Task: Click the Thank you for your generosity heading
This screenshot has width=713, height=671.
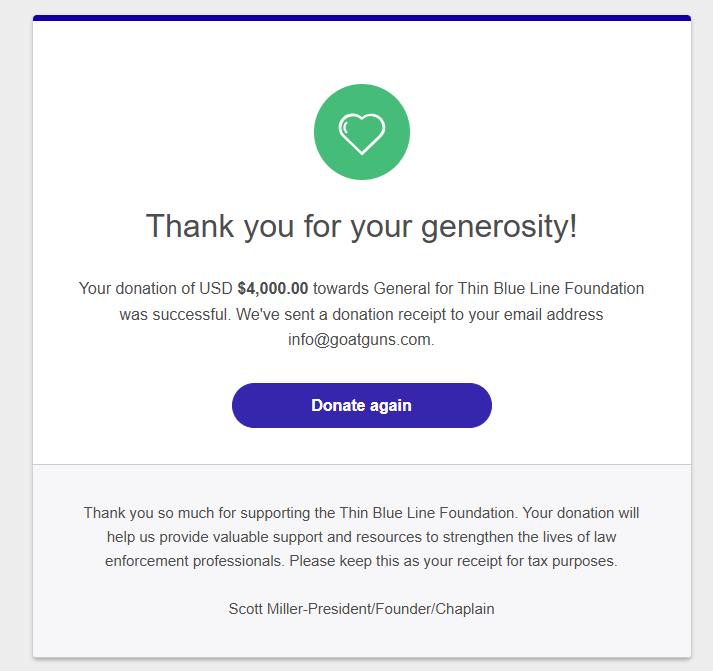Action: (x=362, y=226)
